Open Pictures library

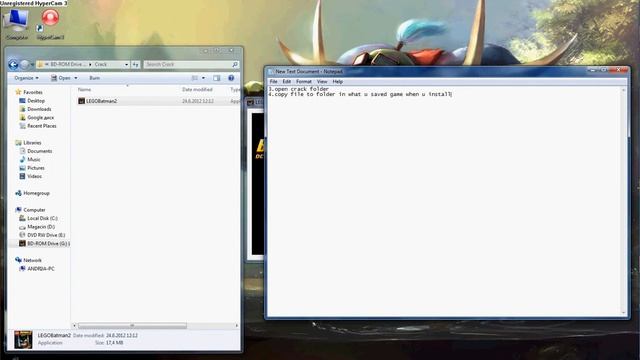tap(36, 168)
